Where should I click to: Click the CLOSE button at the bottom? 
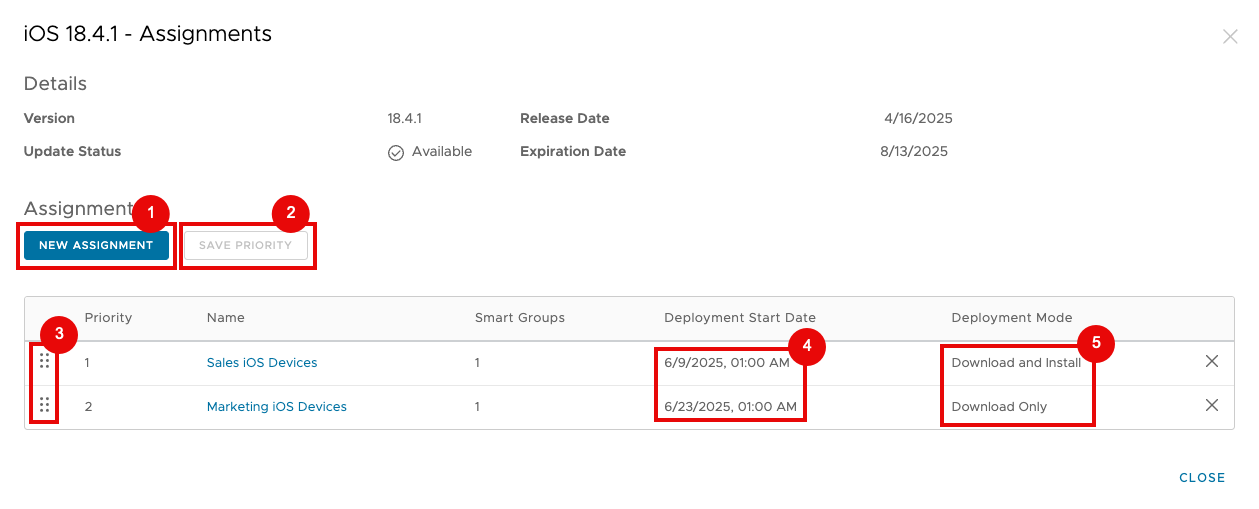coord(1201,478)
